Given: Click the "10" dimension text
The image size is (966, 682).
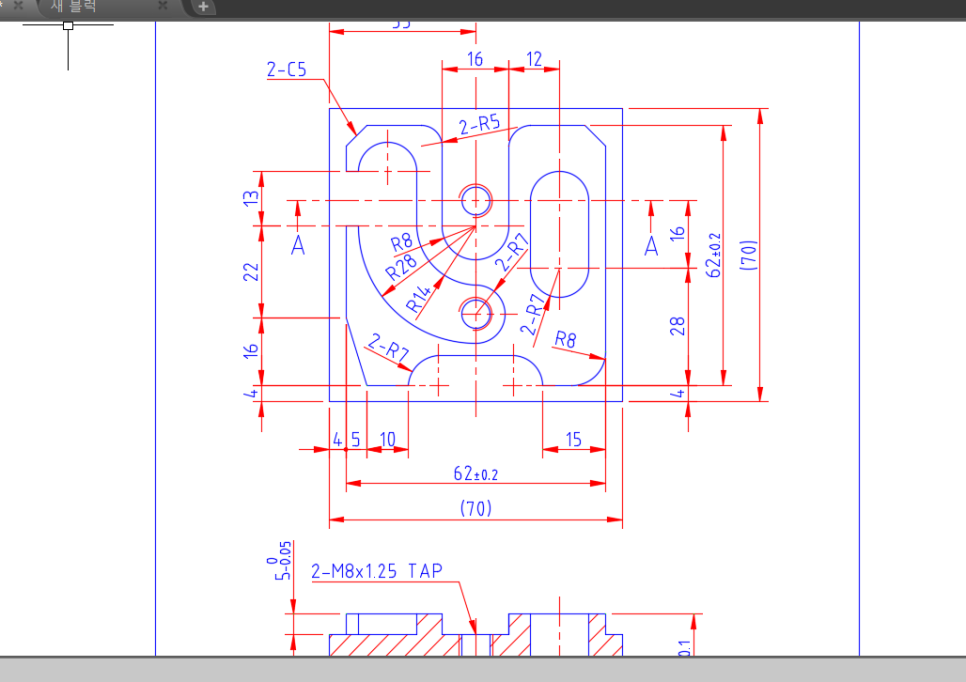Looking at the screenshot, I should pyautogui.click(x=388, y=439).
